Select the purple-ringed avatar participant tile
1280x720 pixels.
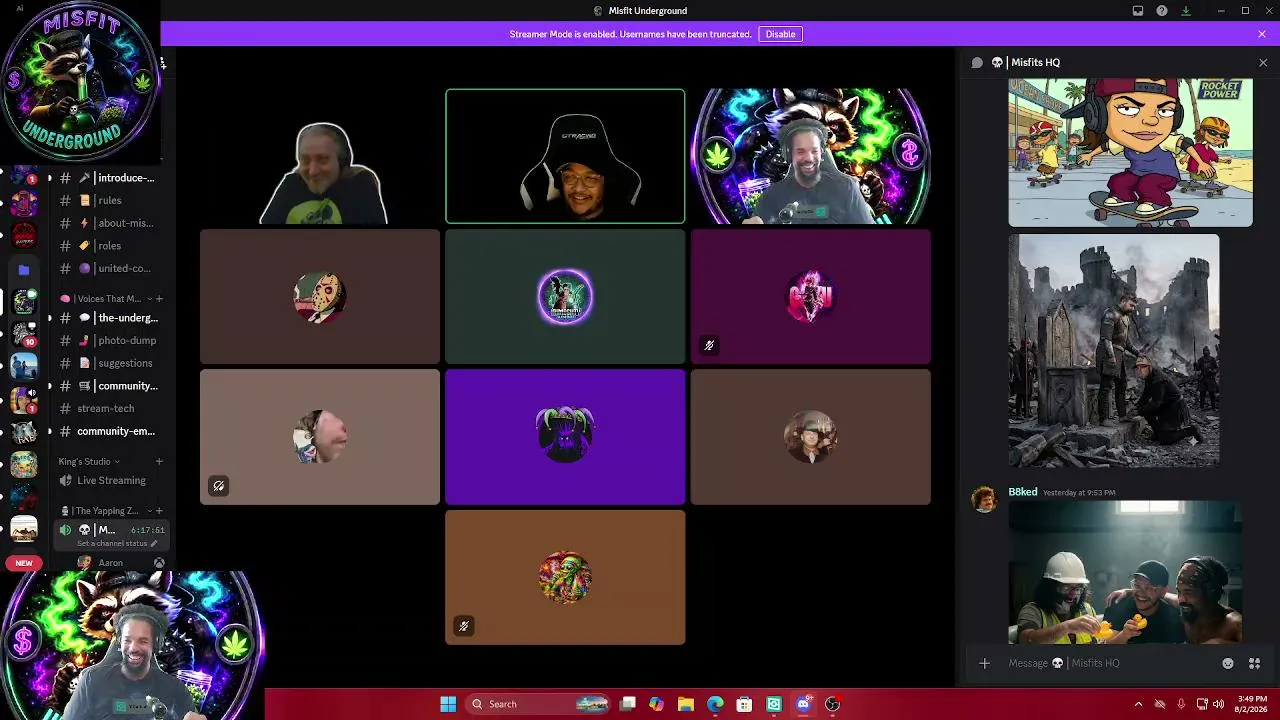[x=565, y=297]
